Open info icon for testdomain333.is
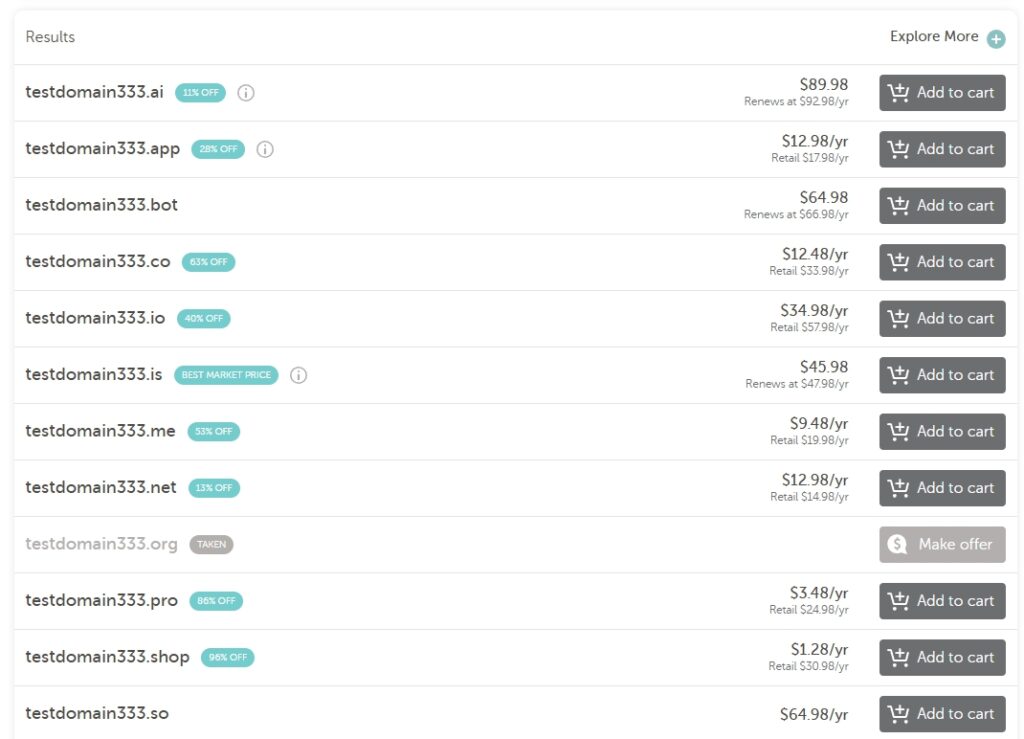The width and height of the screenshot is (1024, 739). [x=298, y=375]
